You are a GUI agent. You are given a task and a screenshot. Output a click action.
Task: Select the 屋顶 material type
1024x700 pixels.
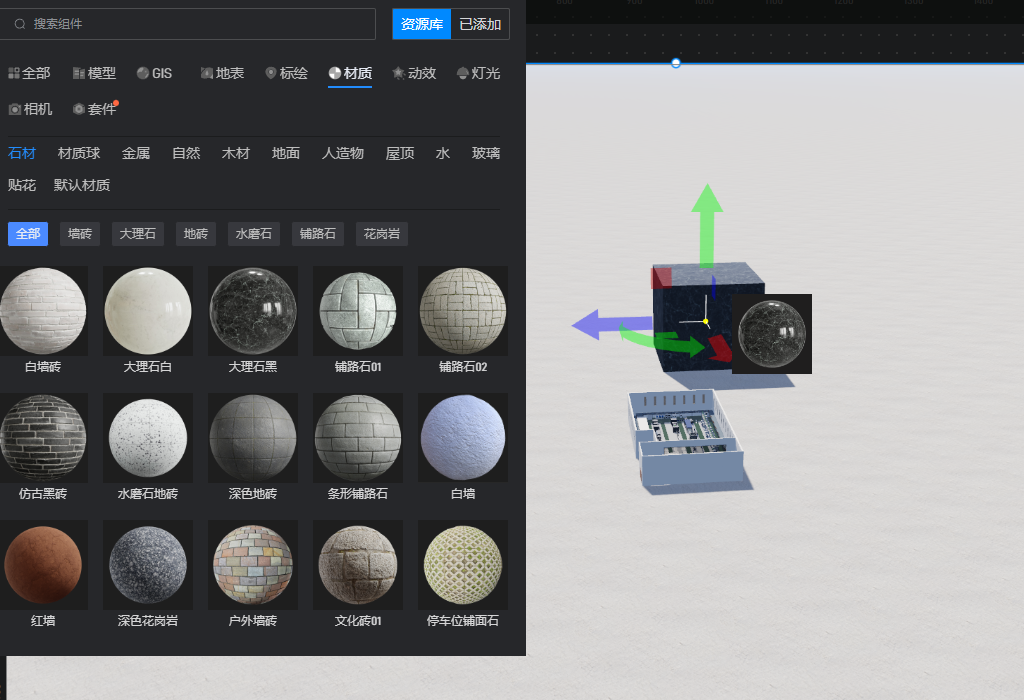click(x=400, y=153)
